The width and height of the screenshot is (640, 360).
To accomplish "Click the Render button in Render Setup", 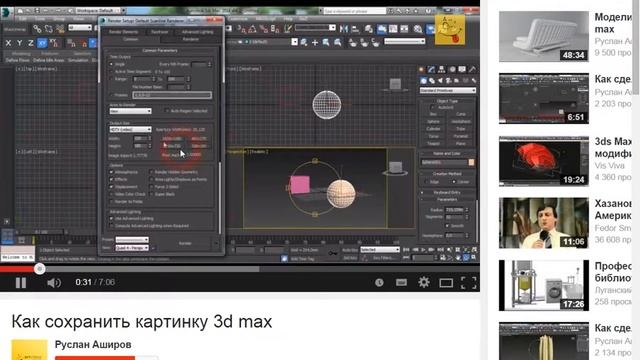I will pyautogui.click(x=185, y=243).
